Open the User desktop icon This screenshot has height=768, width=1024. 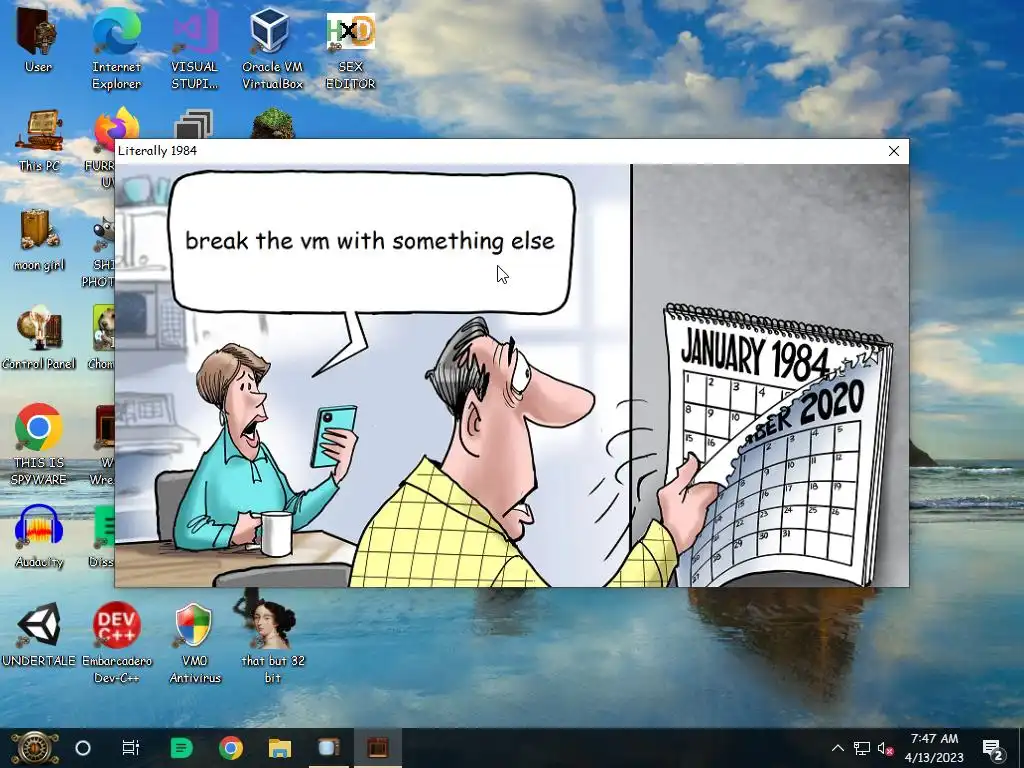[x=38, y=42]
